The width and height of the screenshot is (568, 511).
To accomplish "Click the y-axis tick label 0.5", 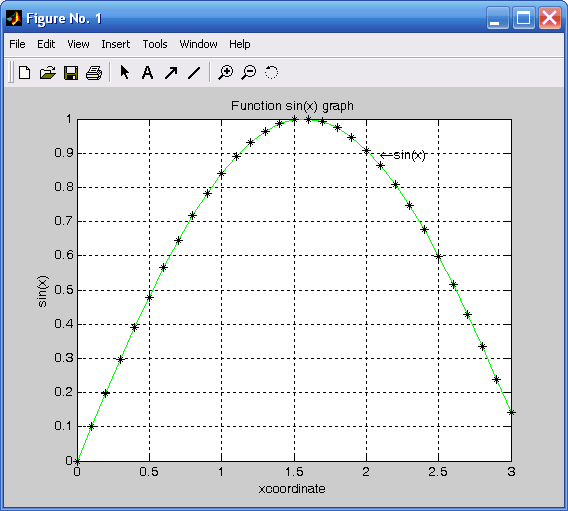I will 64,290.
